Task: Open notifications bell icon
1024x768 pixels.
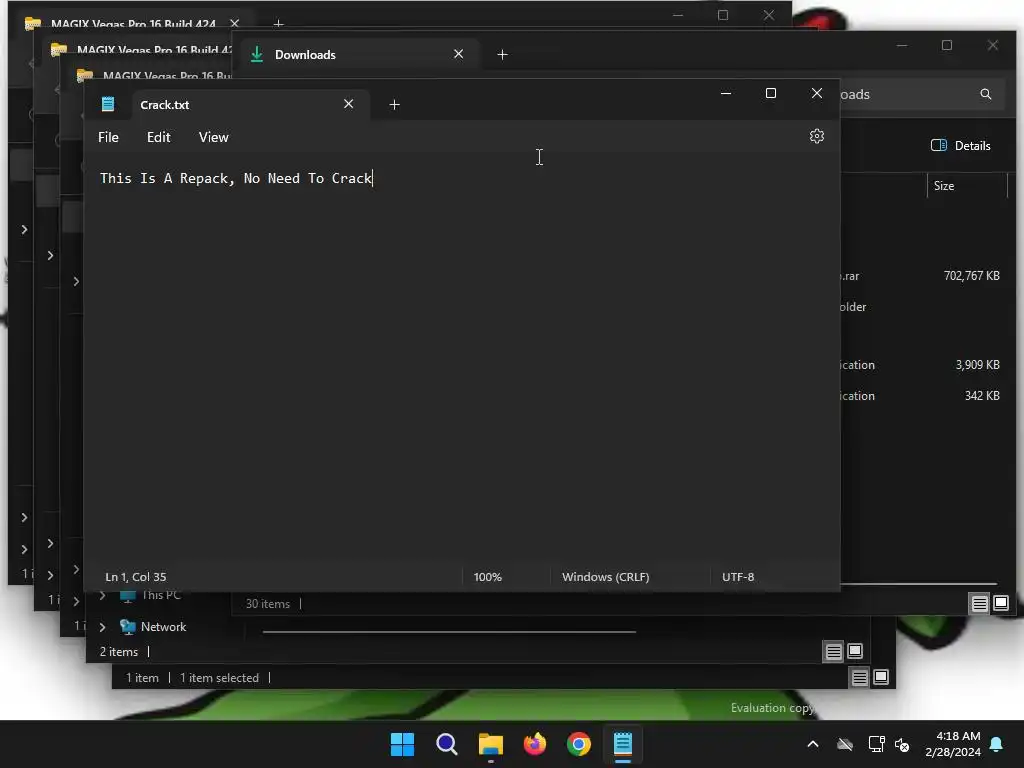Action: click(x=997, y=744)
